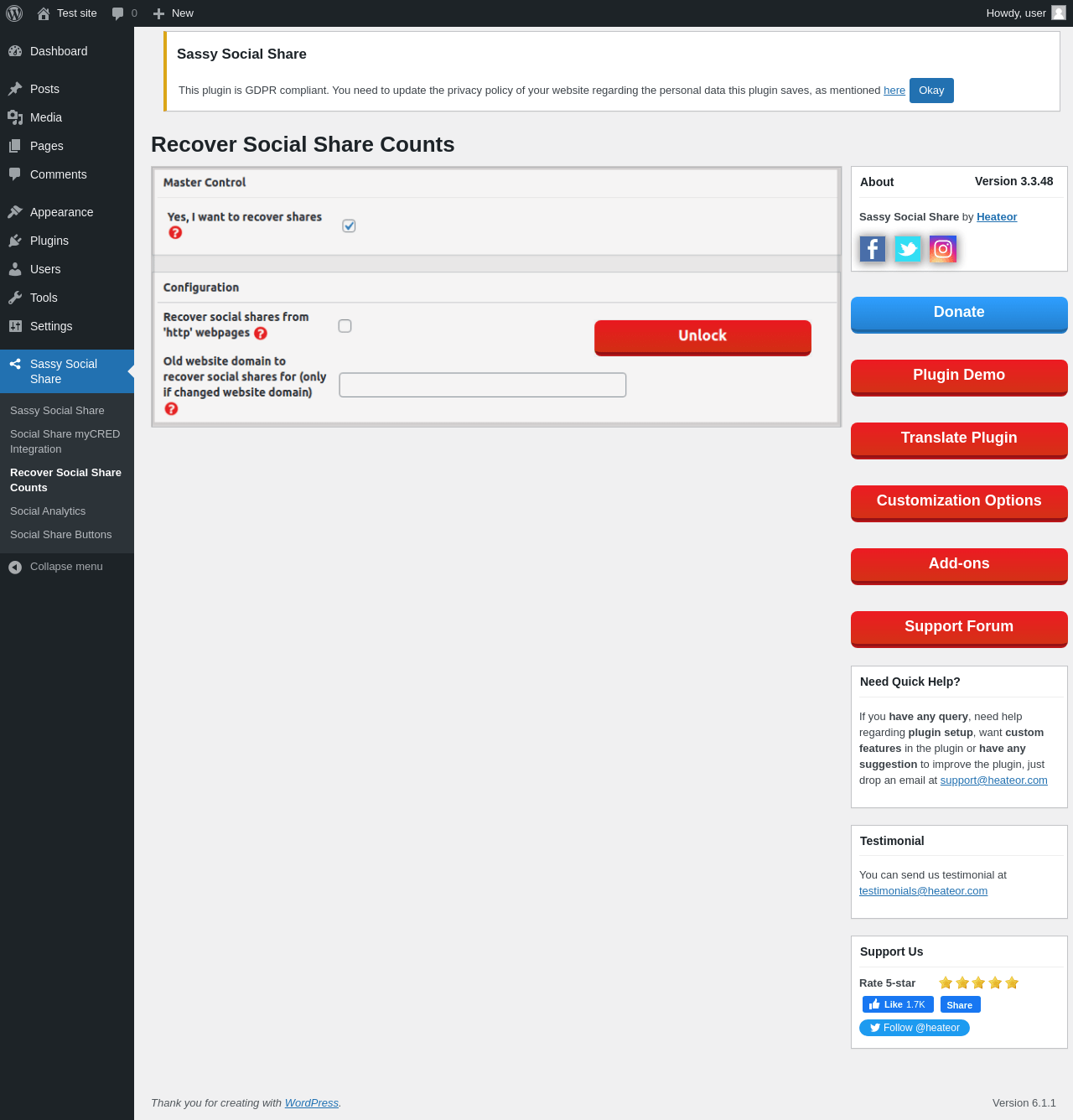
Task: Click the Facebook Like 1.7K button
Action: coord(898,1004)
